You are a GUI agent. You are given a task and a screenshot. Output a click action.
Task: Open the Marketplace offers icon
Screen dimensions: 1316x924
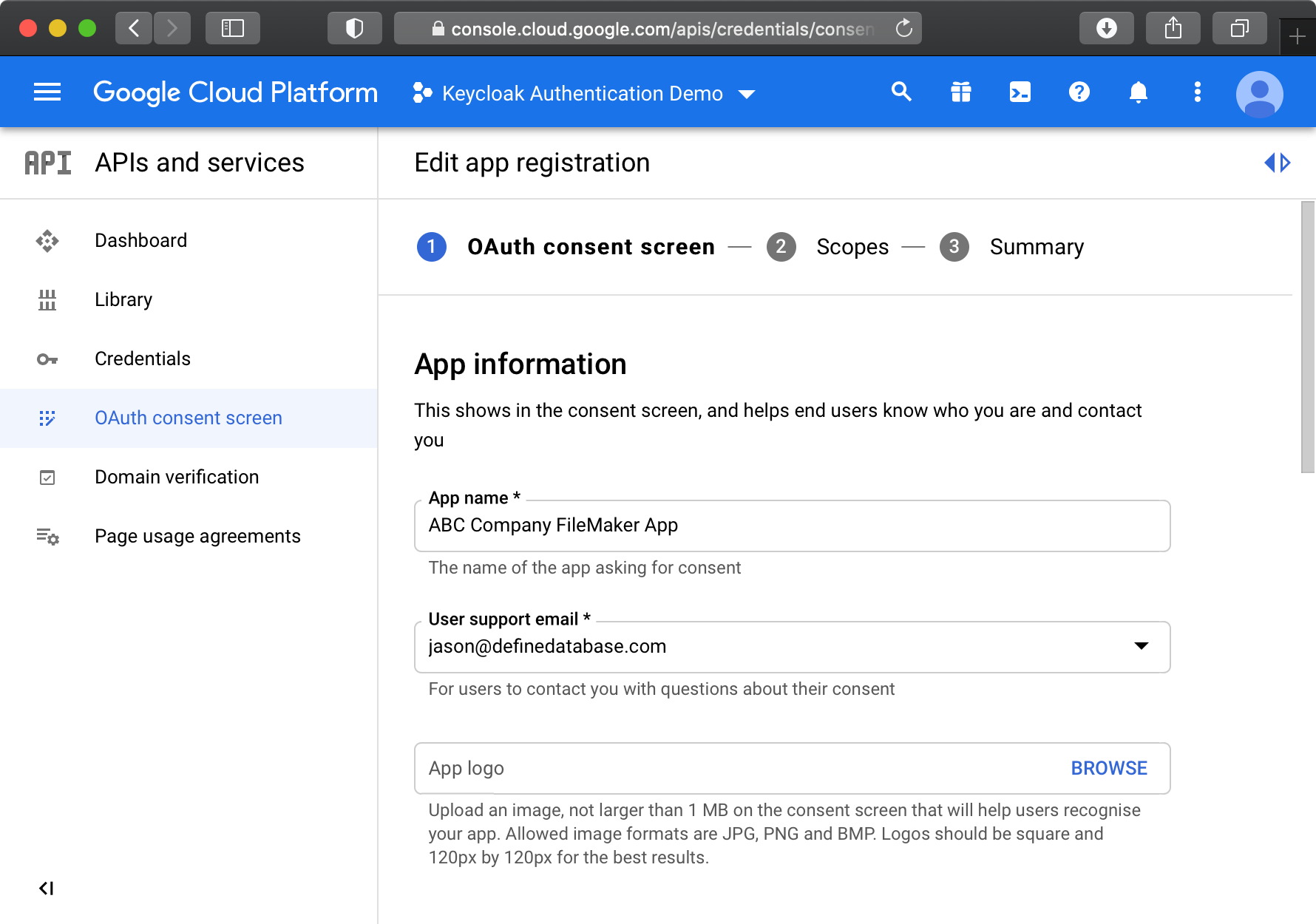960,92
